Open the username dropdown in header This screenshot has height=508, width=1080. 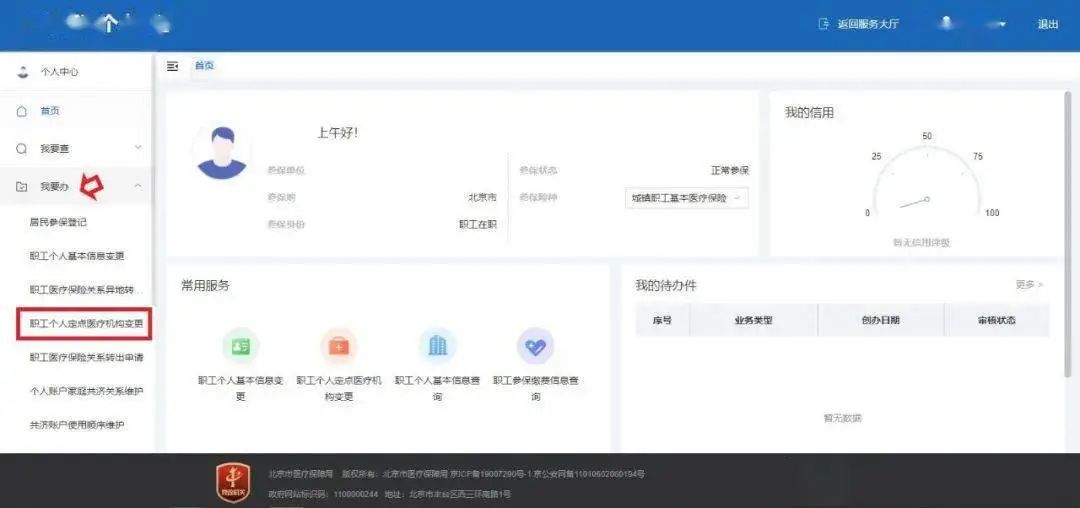click(x=1002, y=24)
